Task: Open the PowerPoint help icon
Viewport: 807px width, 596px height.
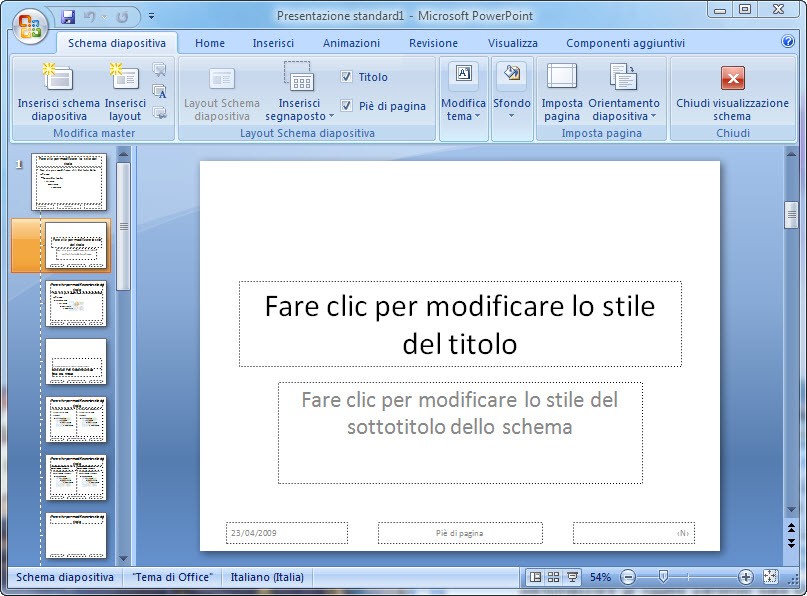Action: [788, 42]
